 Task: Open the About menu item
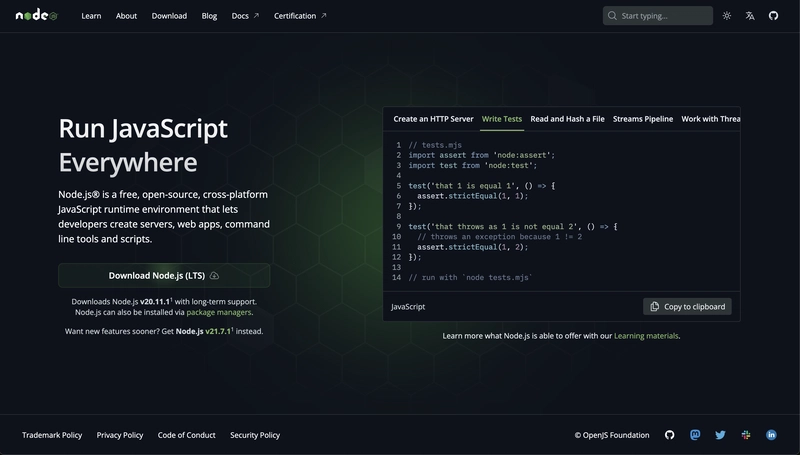(x=126, y=16)
